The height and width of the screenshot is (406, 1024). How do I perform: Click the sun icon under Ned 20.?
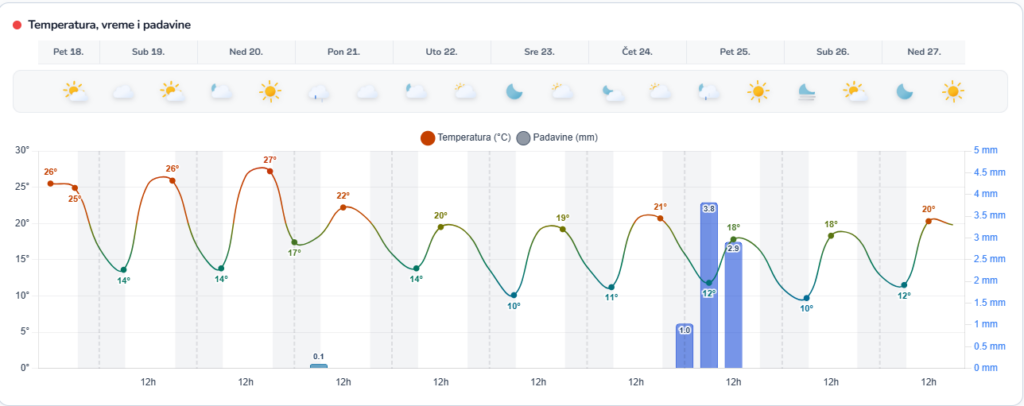[x=270, y=91]
